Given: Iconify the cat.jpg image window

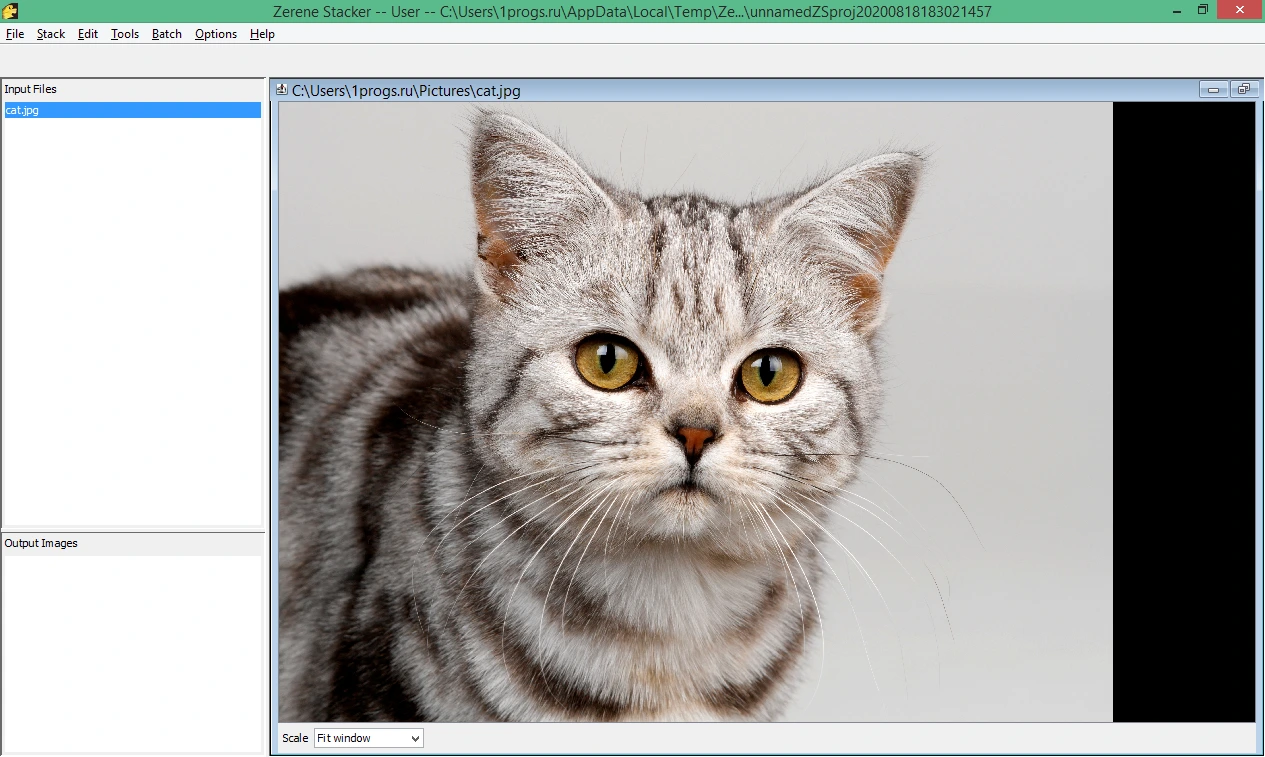Looking at the screenshot, I should 1213,89.
